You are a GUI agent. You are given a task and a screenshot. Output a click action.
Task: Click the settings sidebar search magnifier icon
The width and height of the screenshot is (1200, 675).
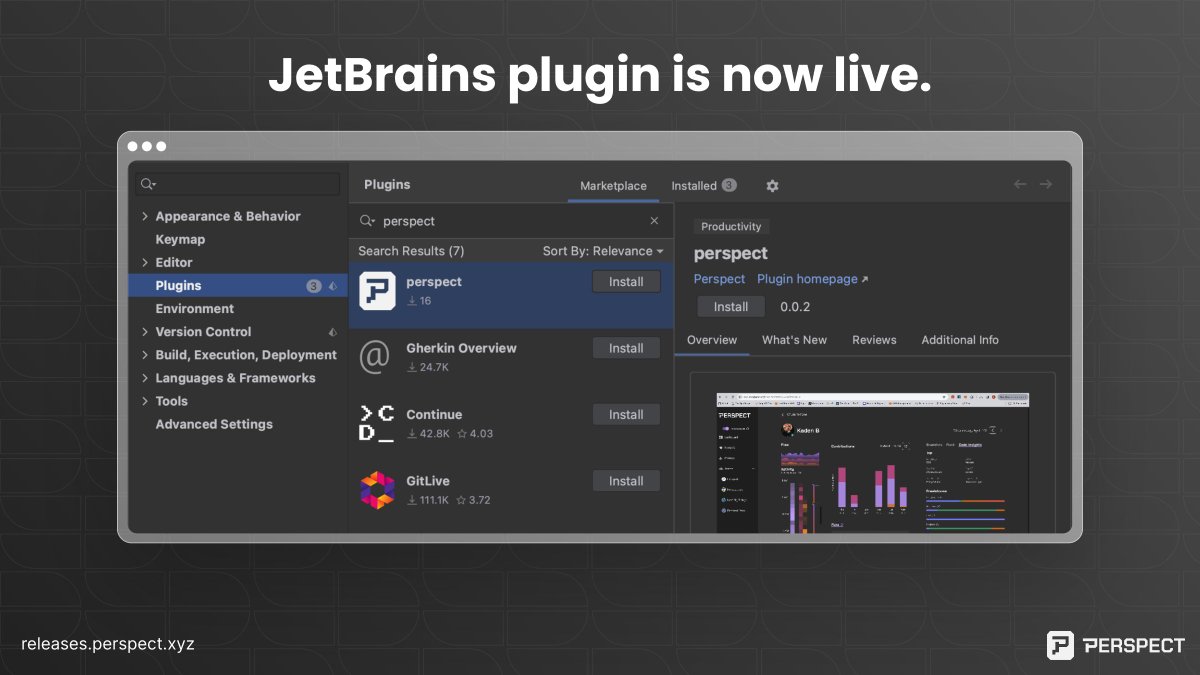(x=148, y=184)
